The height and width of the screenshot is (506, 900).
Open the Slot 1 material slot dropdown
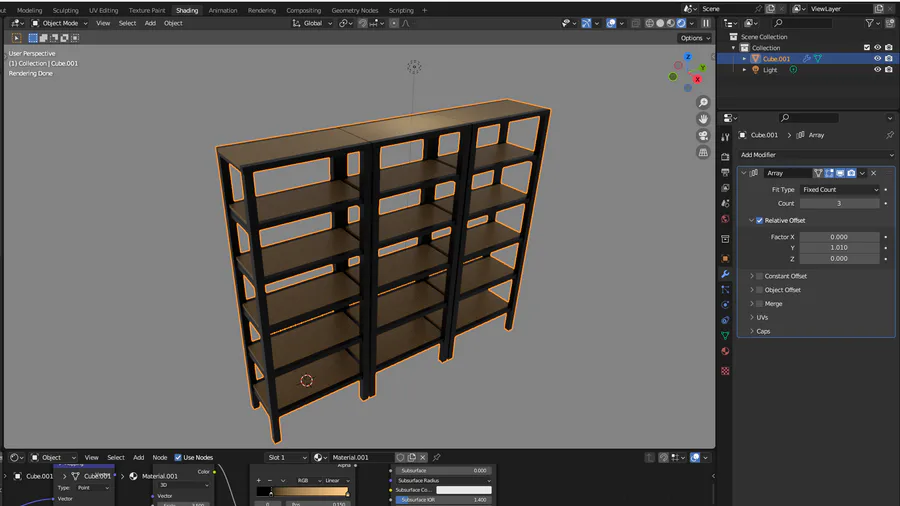coord(287,457)
